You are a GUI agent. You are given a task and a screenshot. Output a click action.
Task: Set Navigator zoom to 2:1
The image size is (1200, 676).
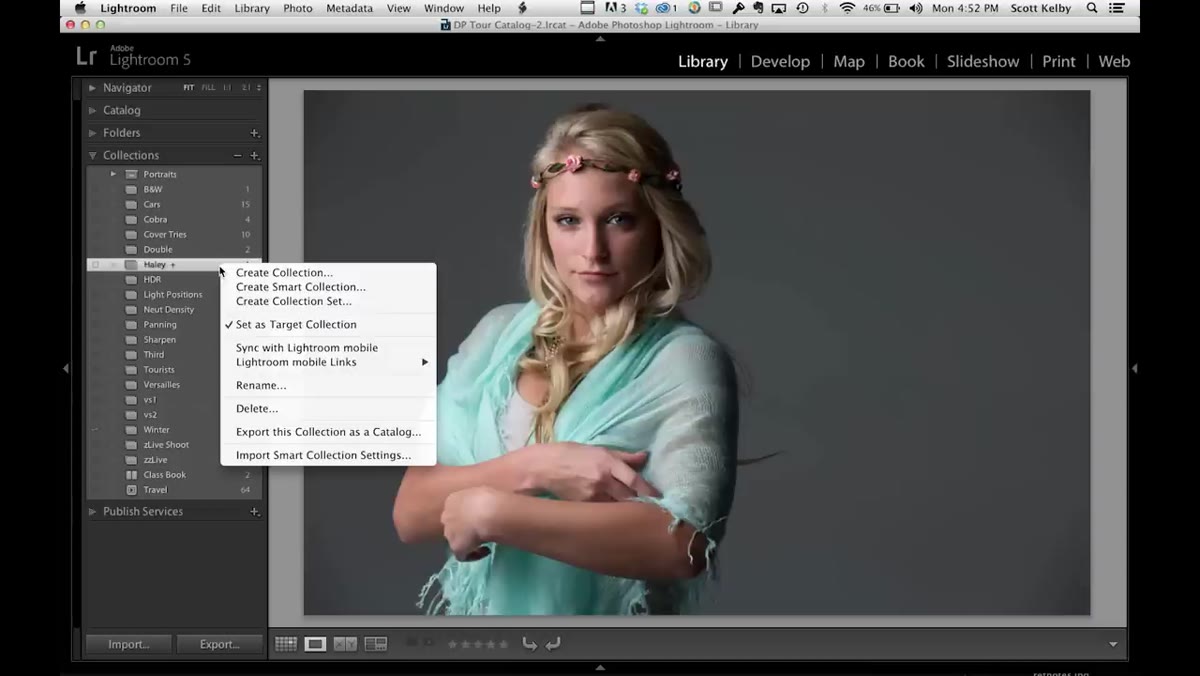246,88
